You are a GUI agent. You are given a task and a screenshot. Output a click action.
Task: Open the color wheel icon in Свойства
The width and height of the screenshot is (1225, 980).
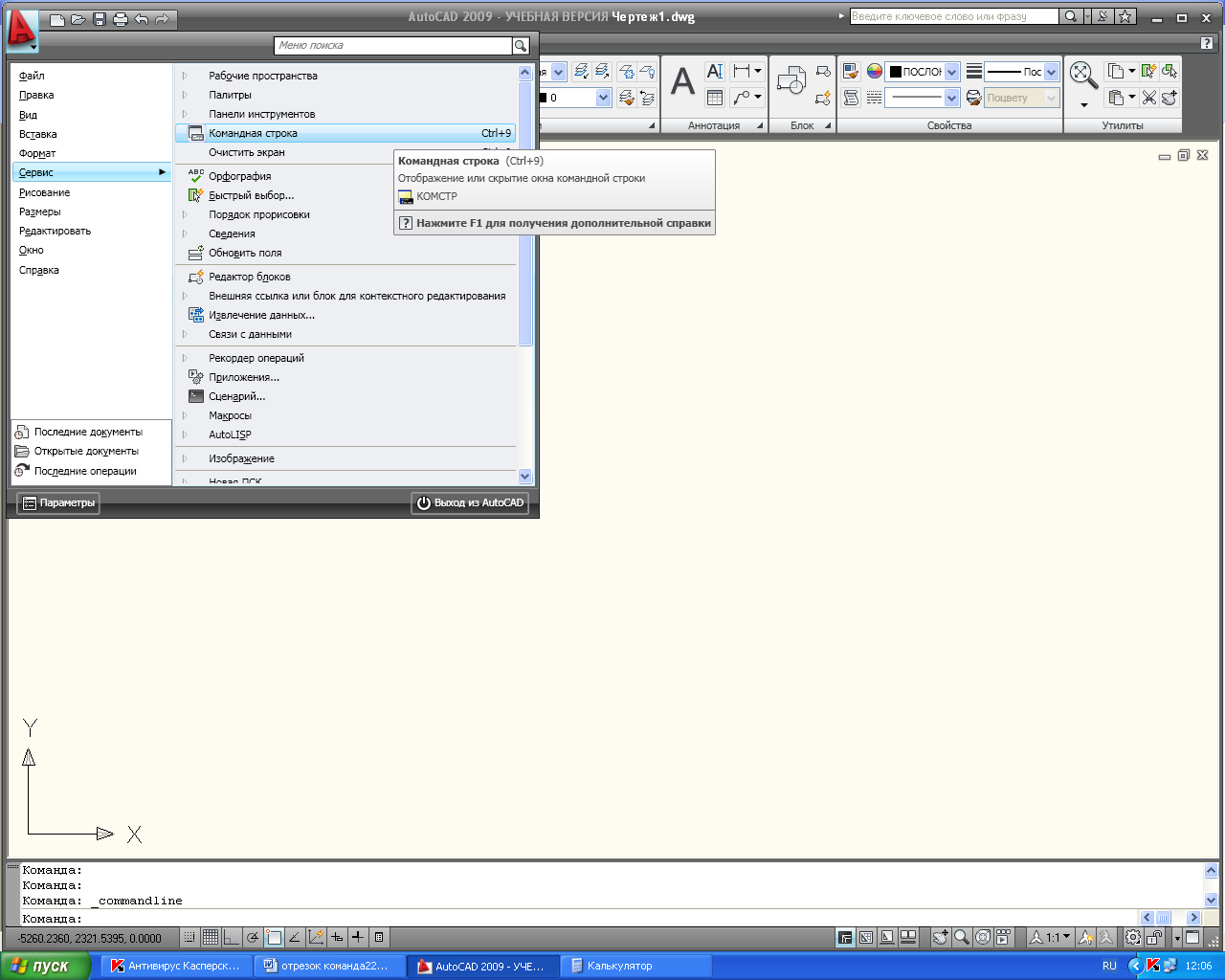coord(875,71)
